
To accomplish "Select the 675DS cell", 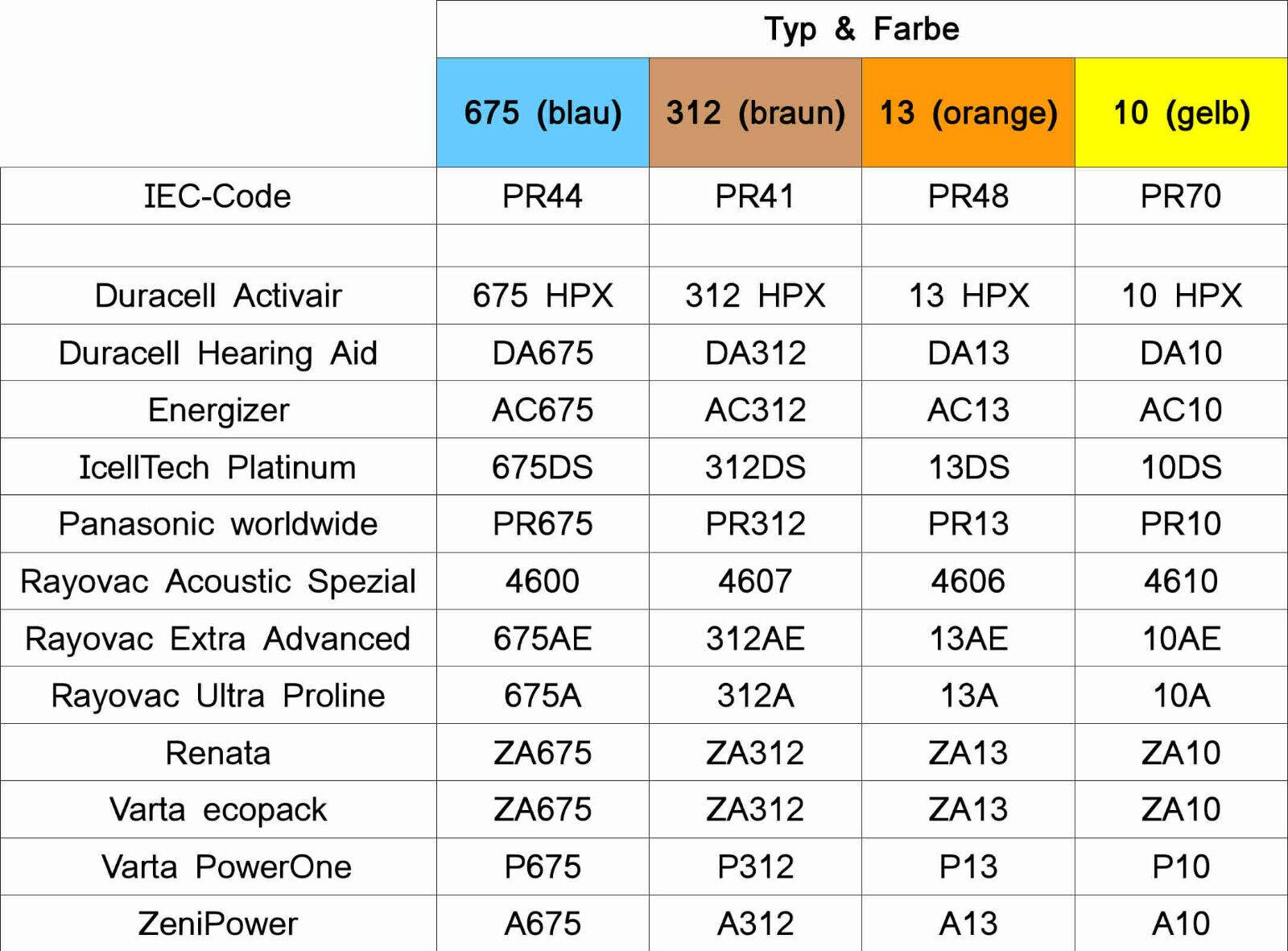I will 543,467.
